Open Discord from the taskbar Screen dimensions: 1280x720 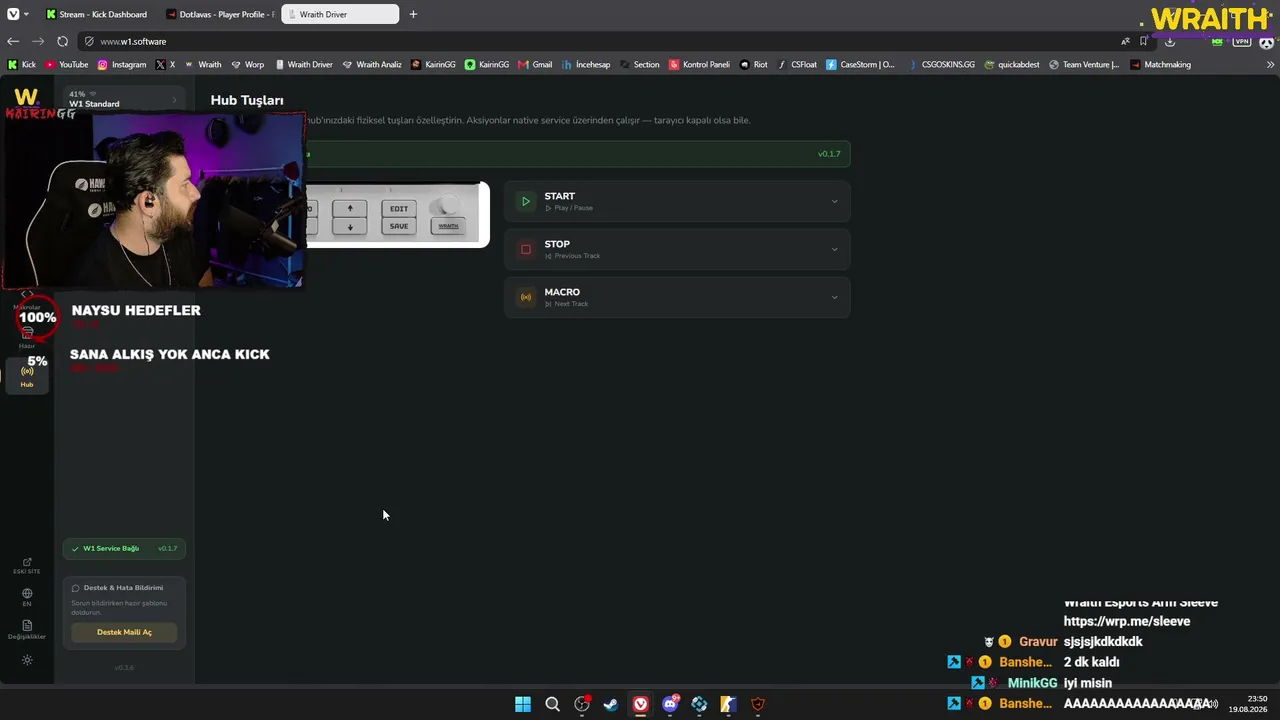pyautogui.click(x=670, y=704)
